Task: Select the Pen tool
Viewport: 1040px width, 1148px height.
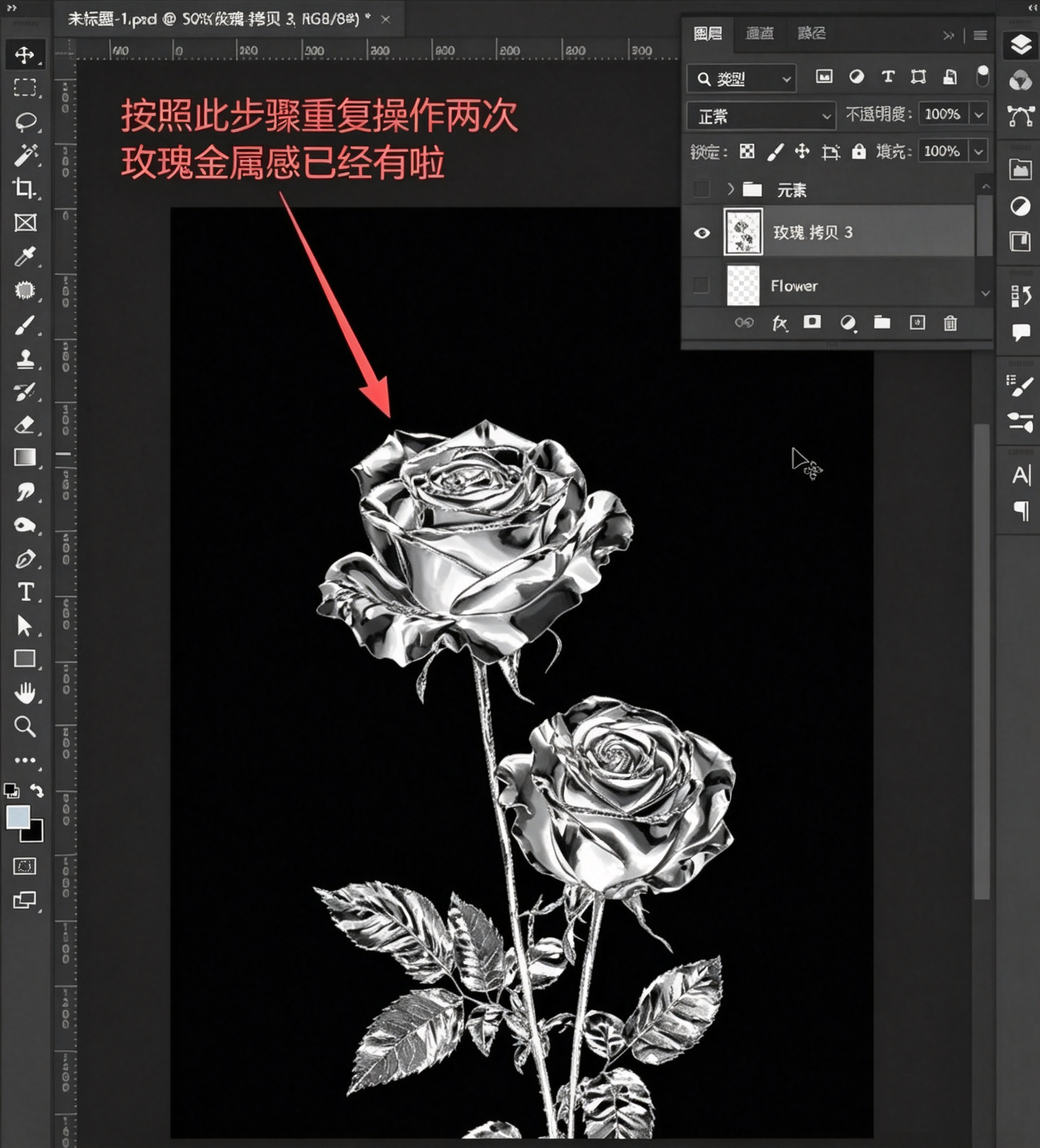Action: click(25, 559)
